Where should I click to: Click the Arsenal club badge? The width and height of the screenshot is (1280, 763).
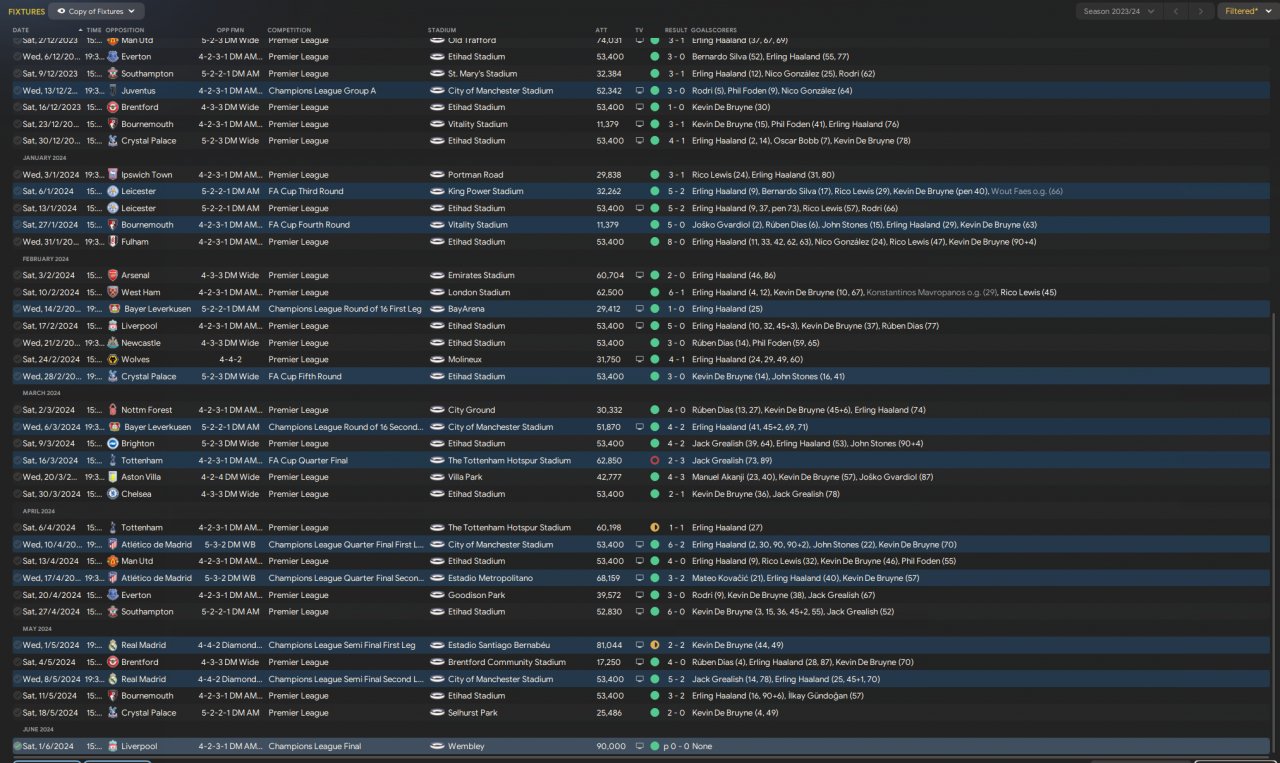(x=113, y=275)
